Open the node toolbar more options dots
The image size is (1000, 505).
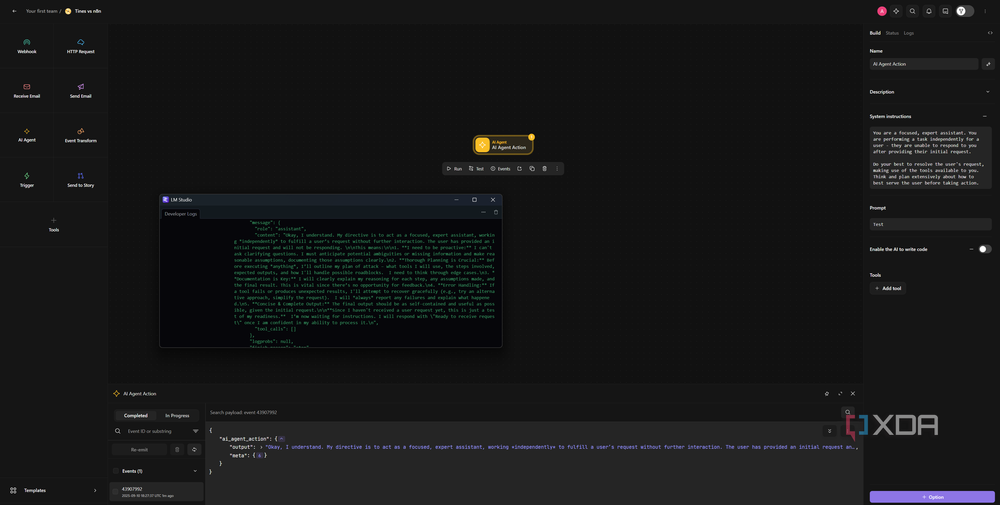coord(557,168)
